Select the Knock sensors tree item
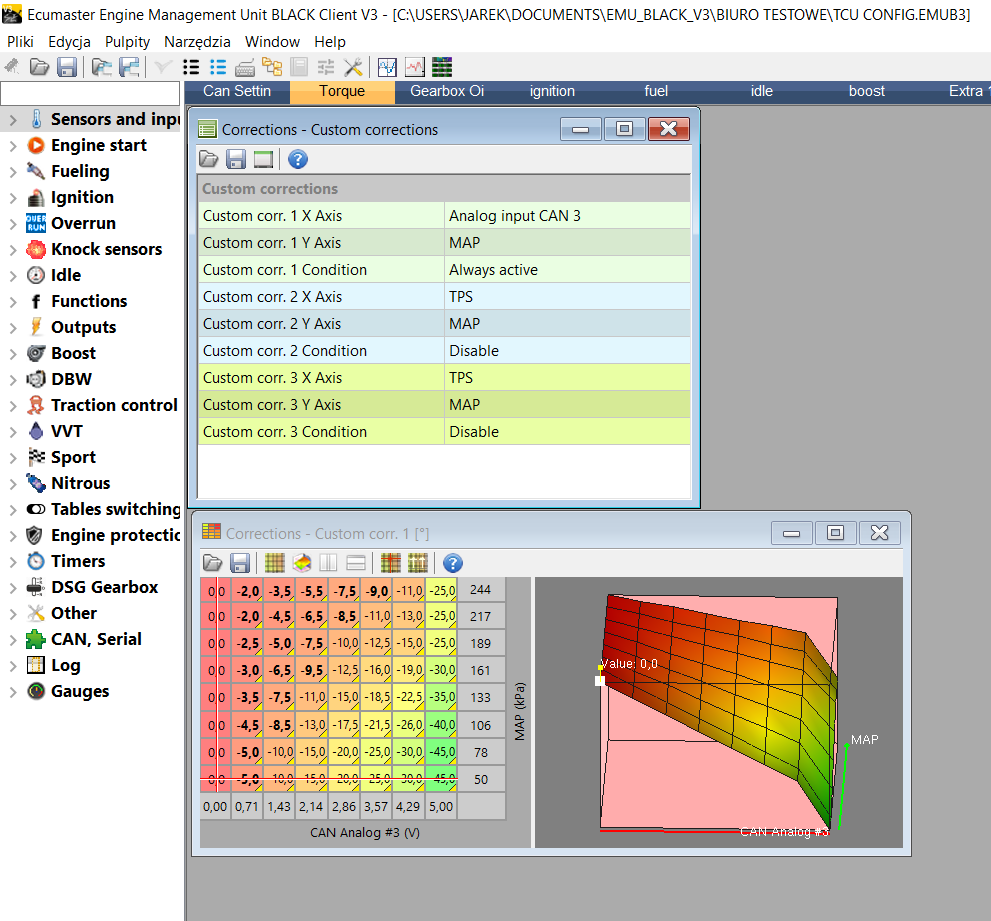 click(x=106, y=249)
